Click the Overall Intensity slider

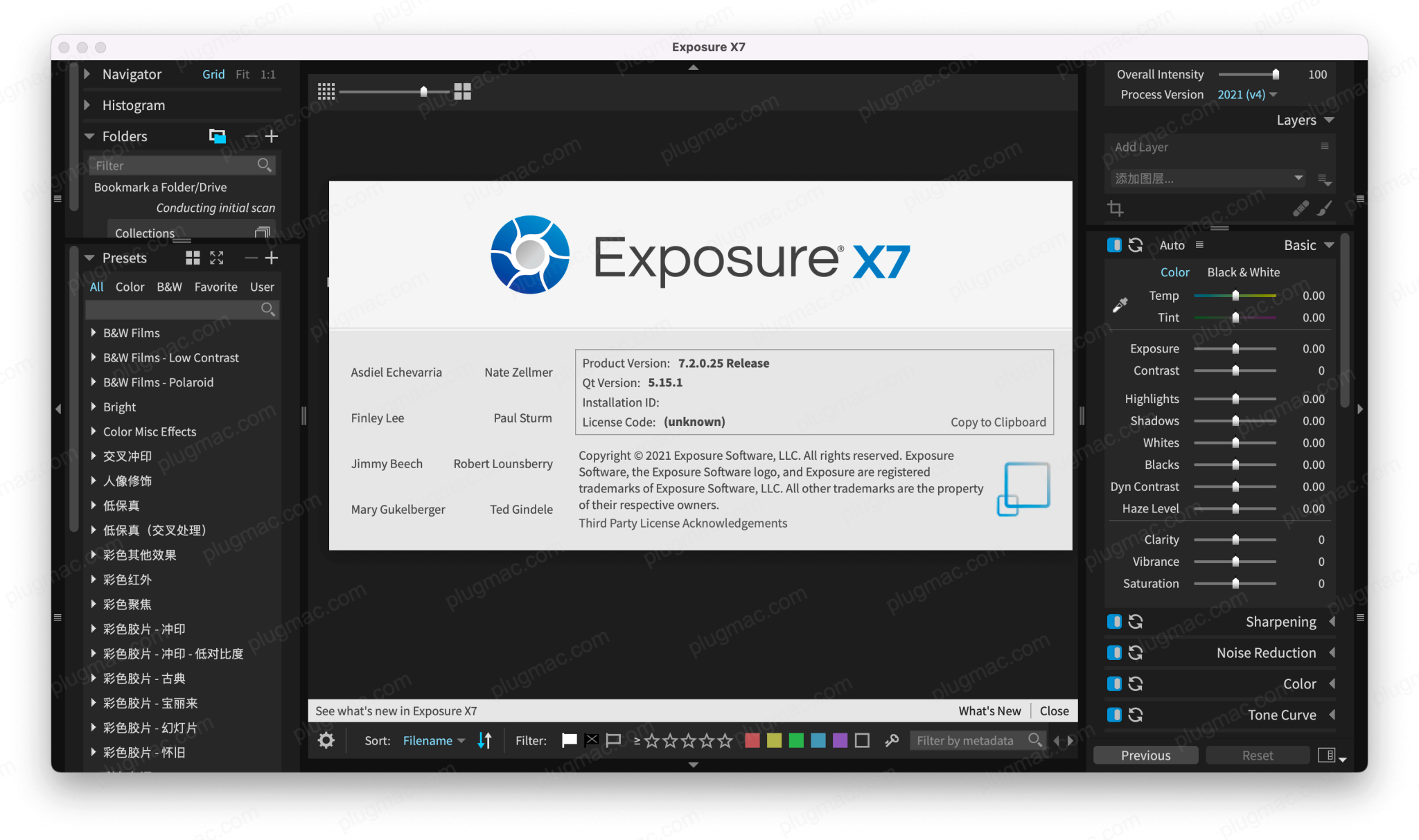point(1249,74)
